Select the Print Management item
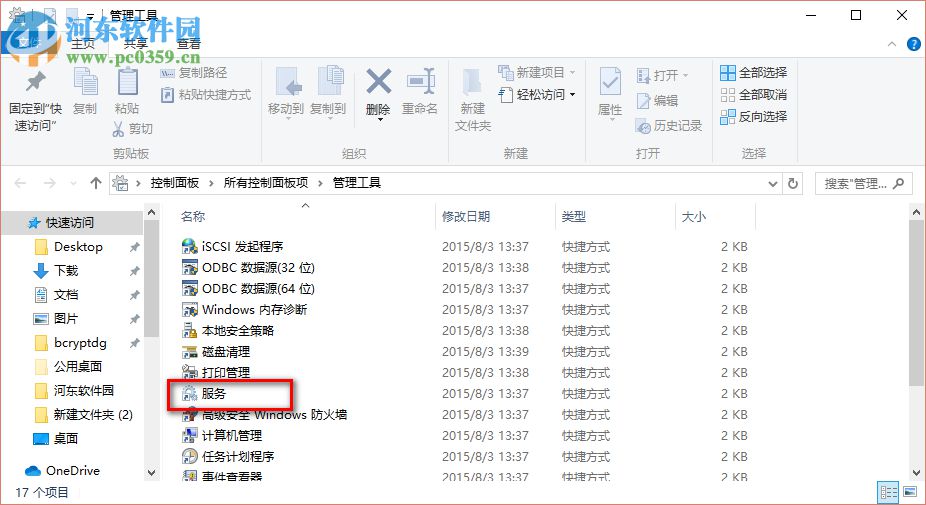This screenshot has width=926, height=505. point(216,373)
